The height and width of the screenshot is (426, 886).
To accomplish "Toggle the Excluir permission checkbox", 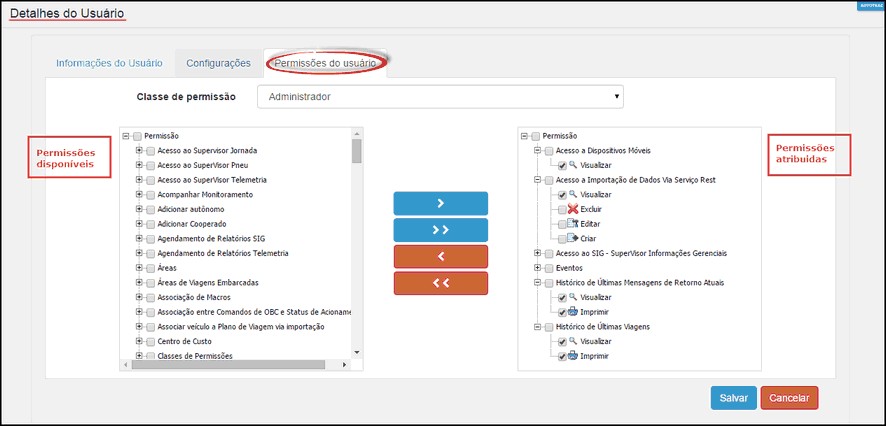I will [562, 209].
